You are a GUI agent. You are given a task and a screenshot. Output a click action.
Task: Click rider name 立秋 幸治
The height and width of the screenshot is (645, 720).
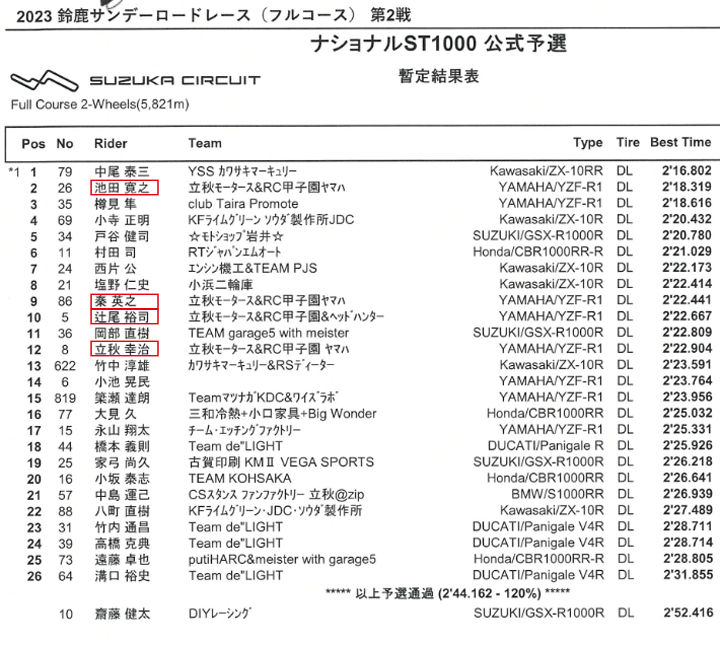[x=122, y=349]
